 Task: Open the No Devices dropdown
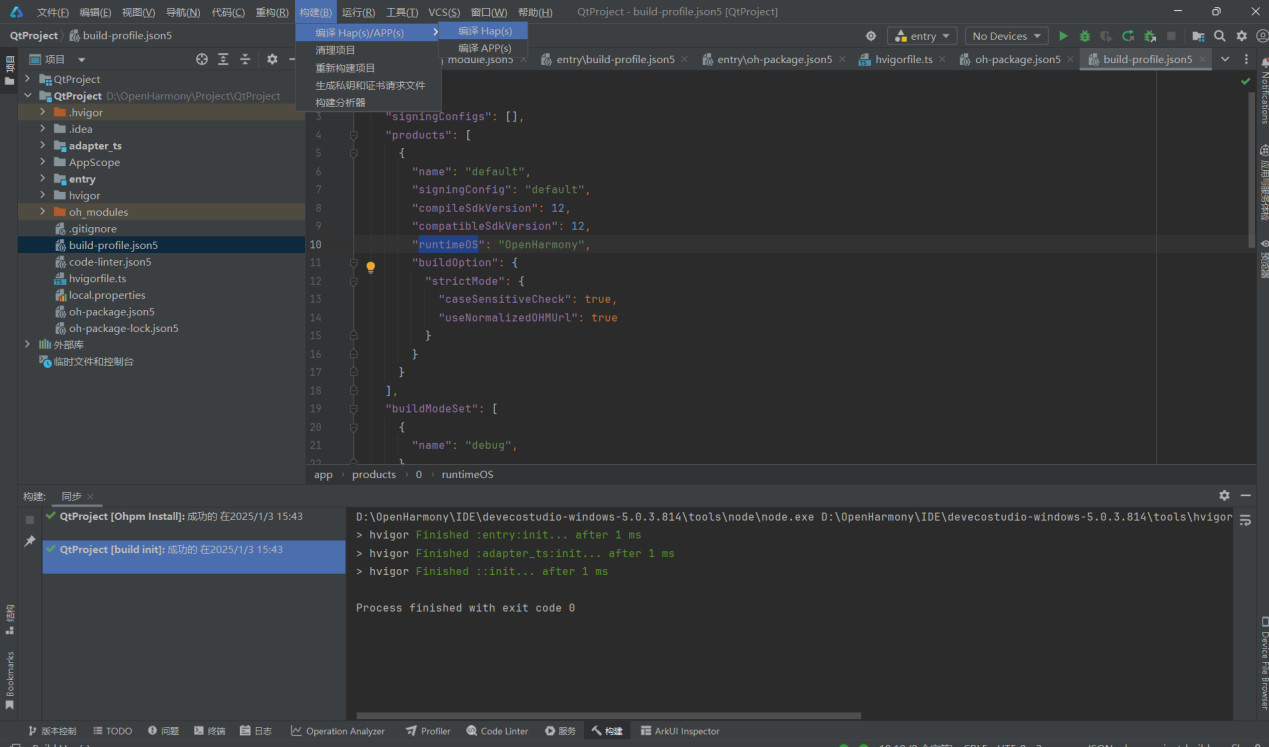(x=1006, y=36)
